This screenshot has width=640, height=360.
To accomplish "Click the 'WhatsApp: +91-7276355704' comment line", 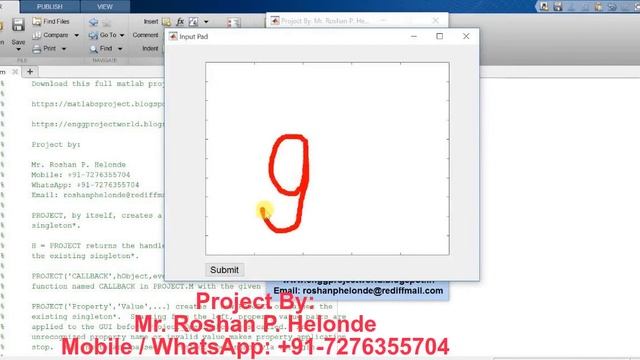I will pos(85,185).
